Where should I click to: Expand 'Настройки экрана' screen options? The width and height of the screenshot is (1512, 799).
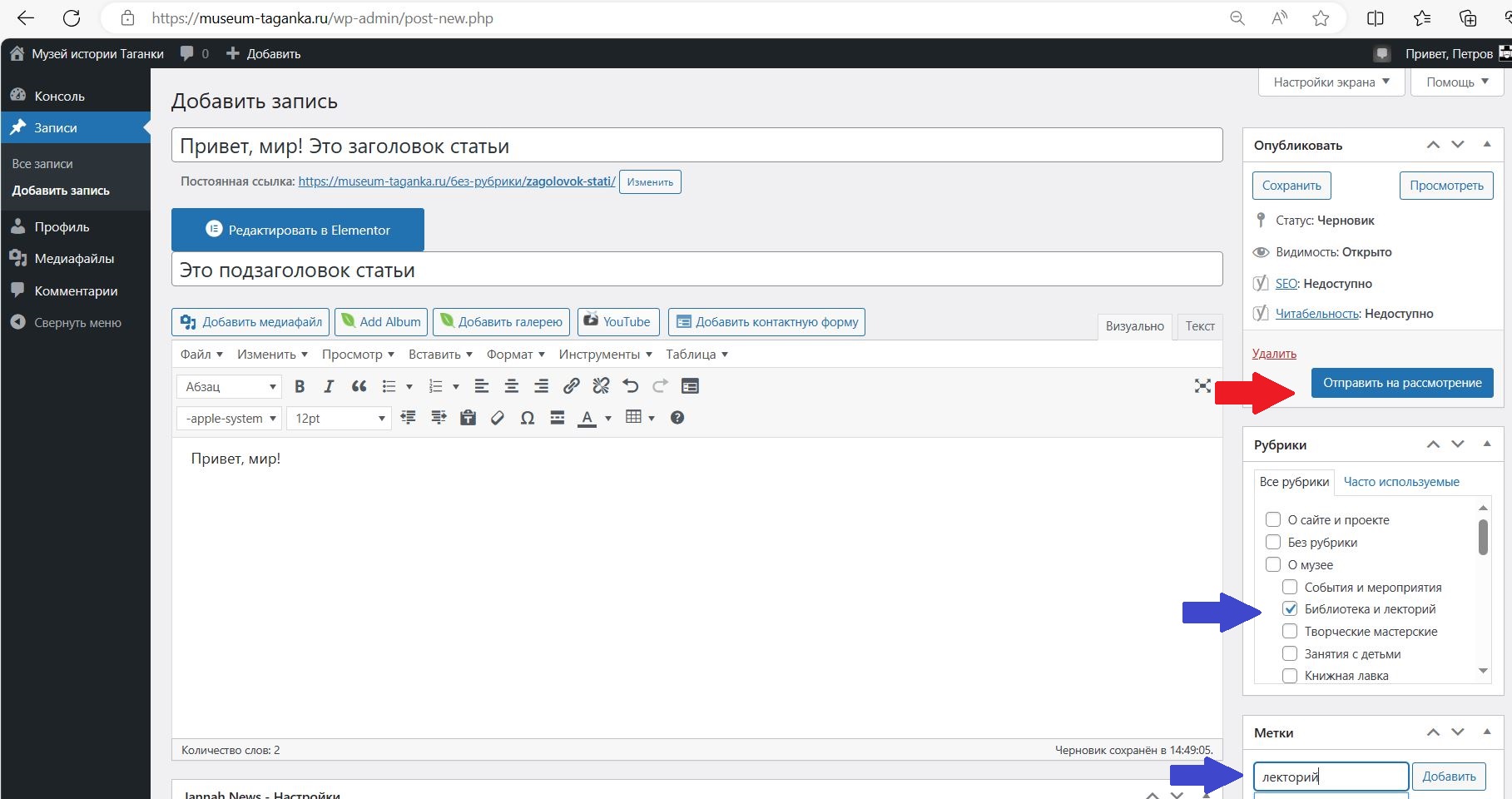1331,82
